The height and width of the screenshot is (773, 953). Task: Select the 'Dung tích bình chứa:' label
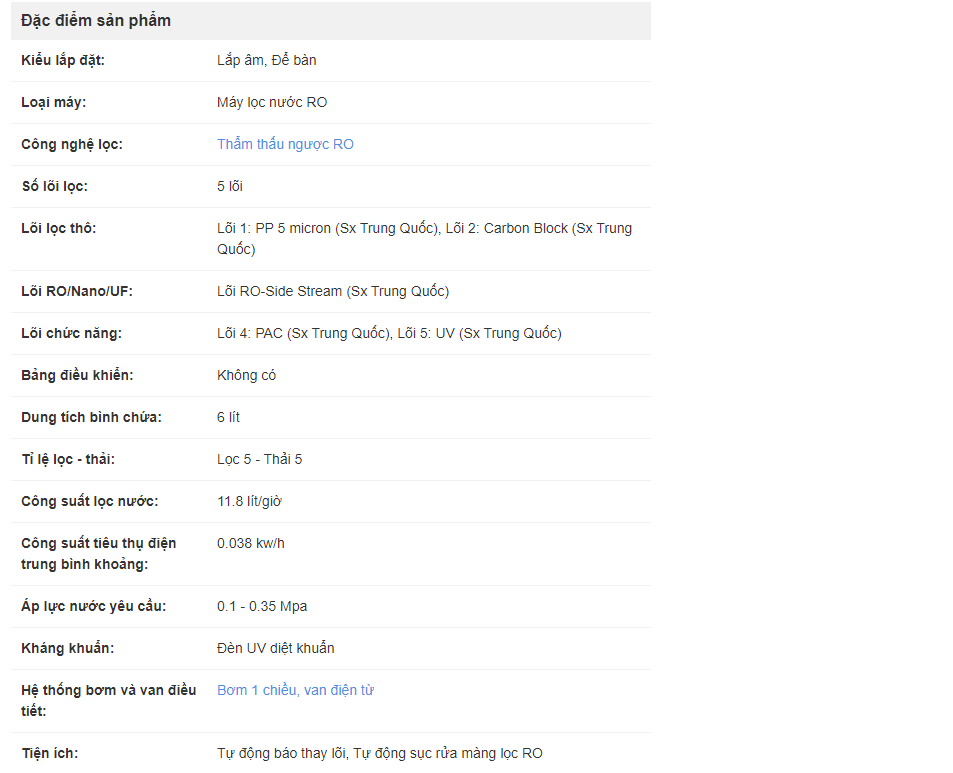coord(91,417)
